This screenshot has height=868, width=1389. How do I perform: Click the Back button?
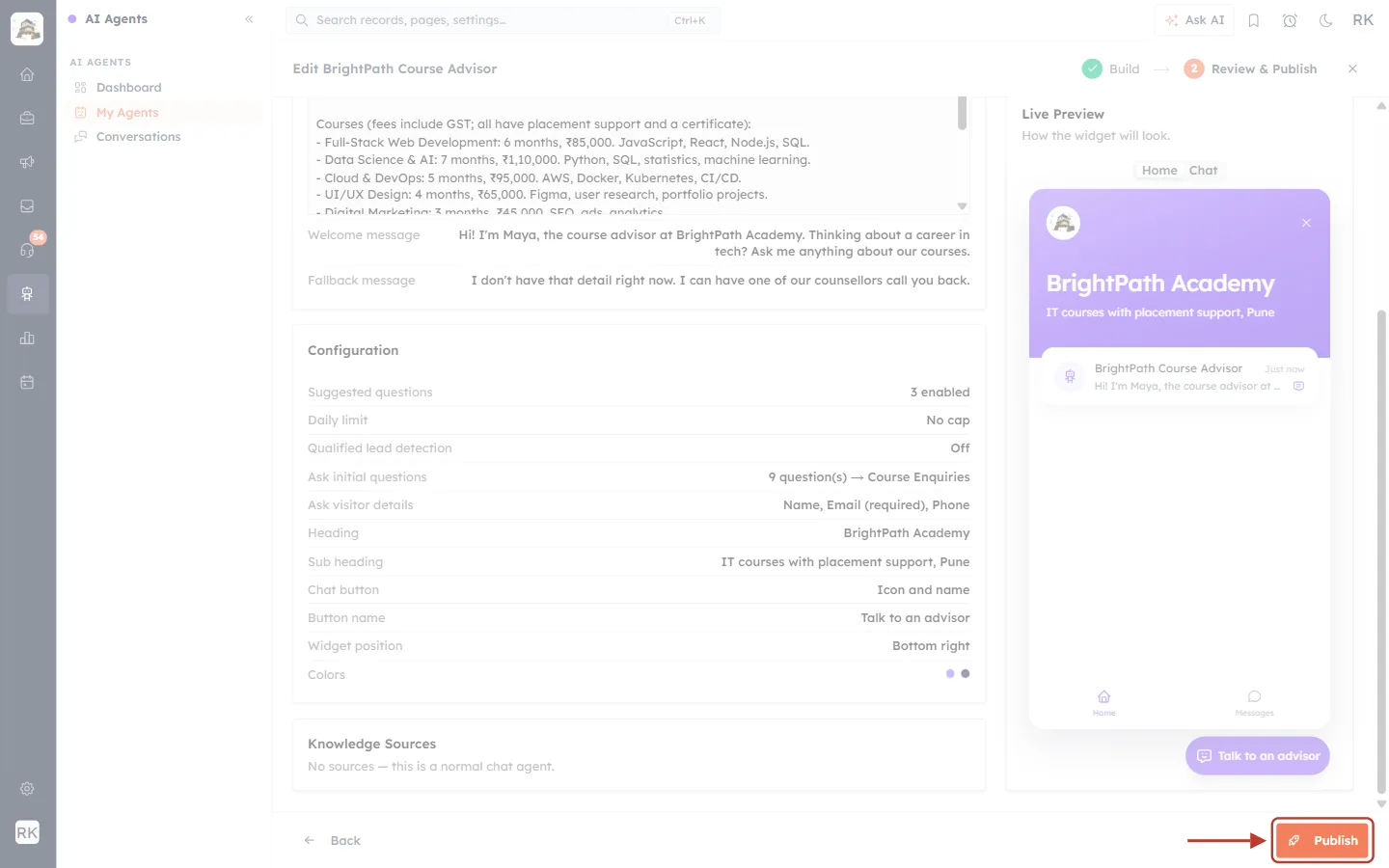[333, 841]
